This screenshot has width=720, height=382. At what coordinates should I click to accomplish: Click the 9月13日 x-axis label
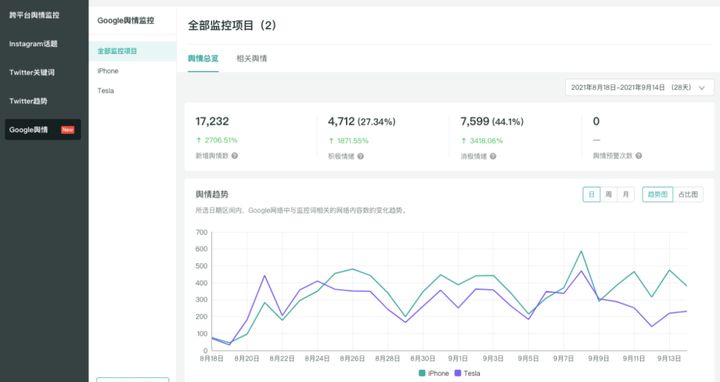point(669,359)
